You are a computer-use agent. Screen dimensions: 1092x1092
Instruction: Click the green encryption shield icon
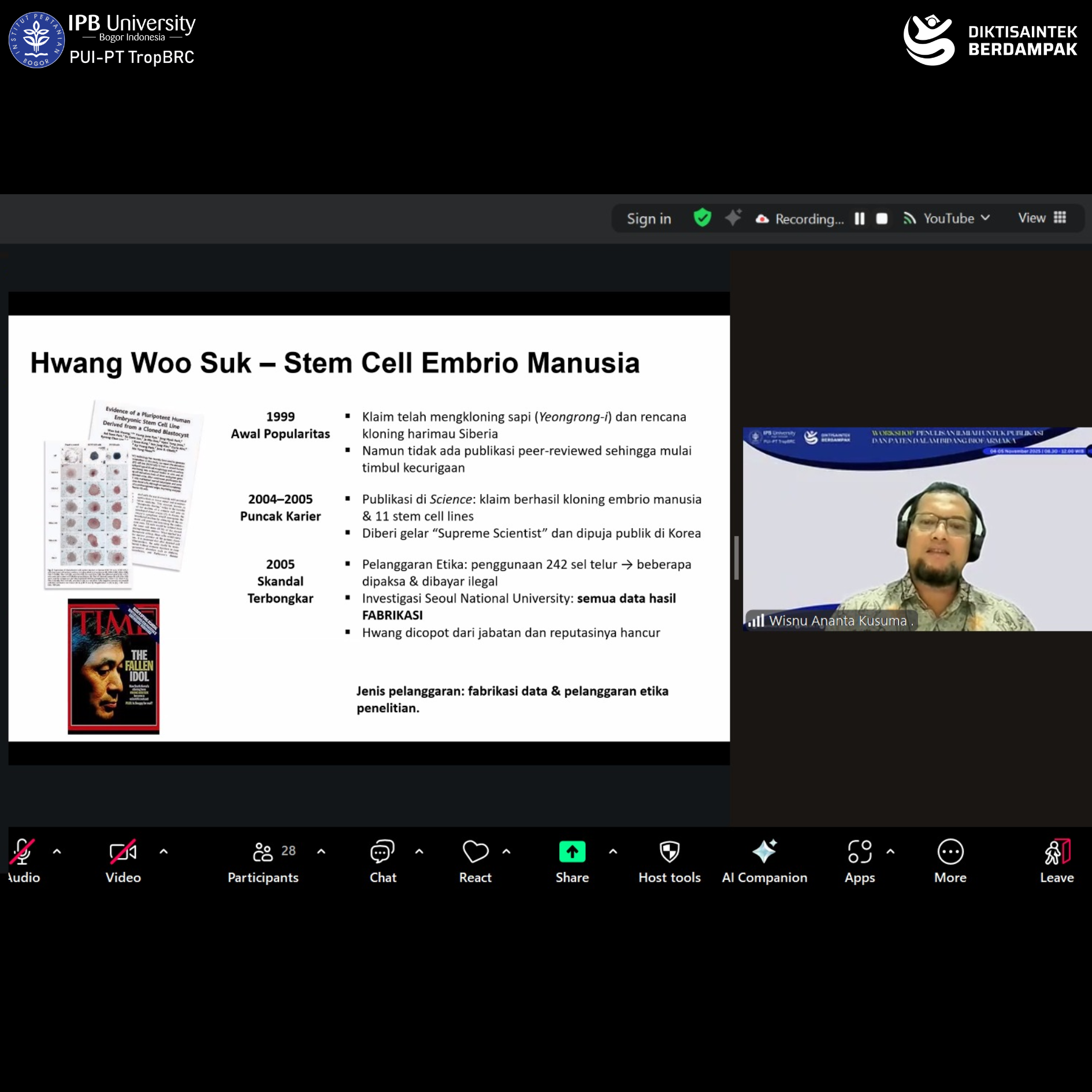click(x=702, y=218)
